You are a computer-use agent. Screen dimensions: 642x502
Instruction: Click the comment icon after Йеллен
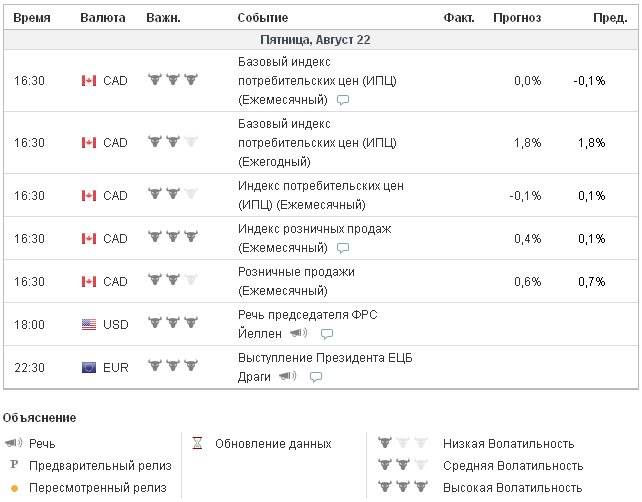pos(326,334)
